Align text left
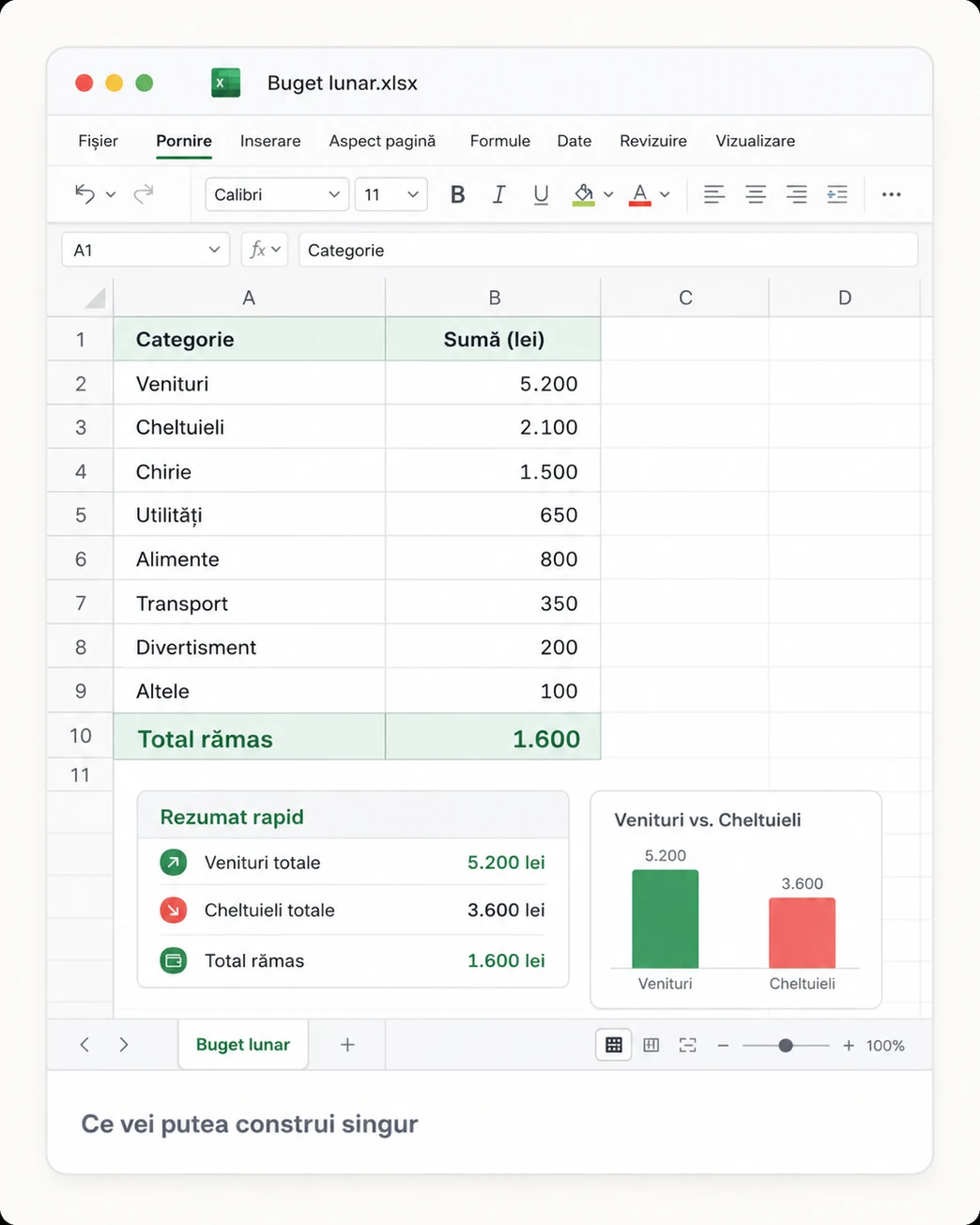 pyautogui.click(x=714, y=194)
